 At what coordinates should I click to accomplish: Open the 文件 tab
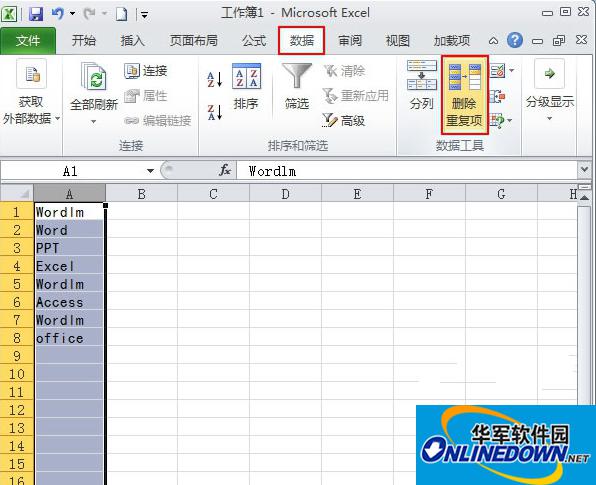click(x=28, y=41)
